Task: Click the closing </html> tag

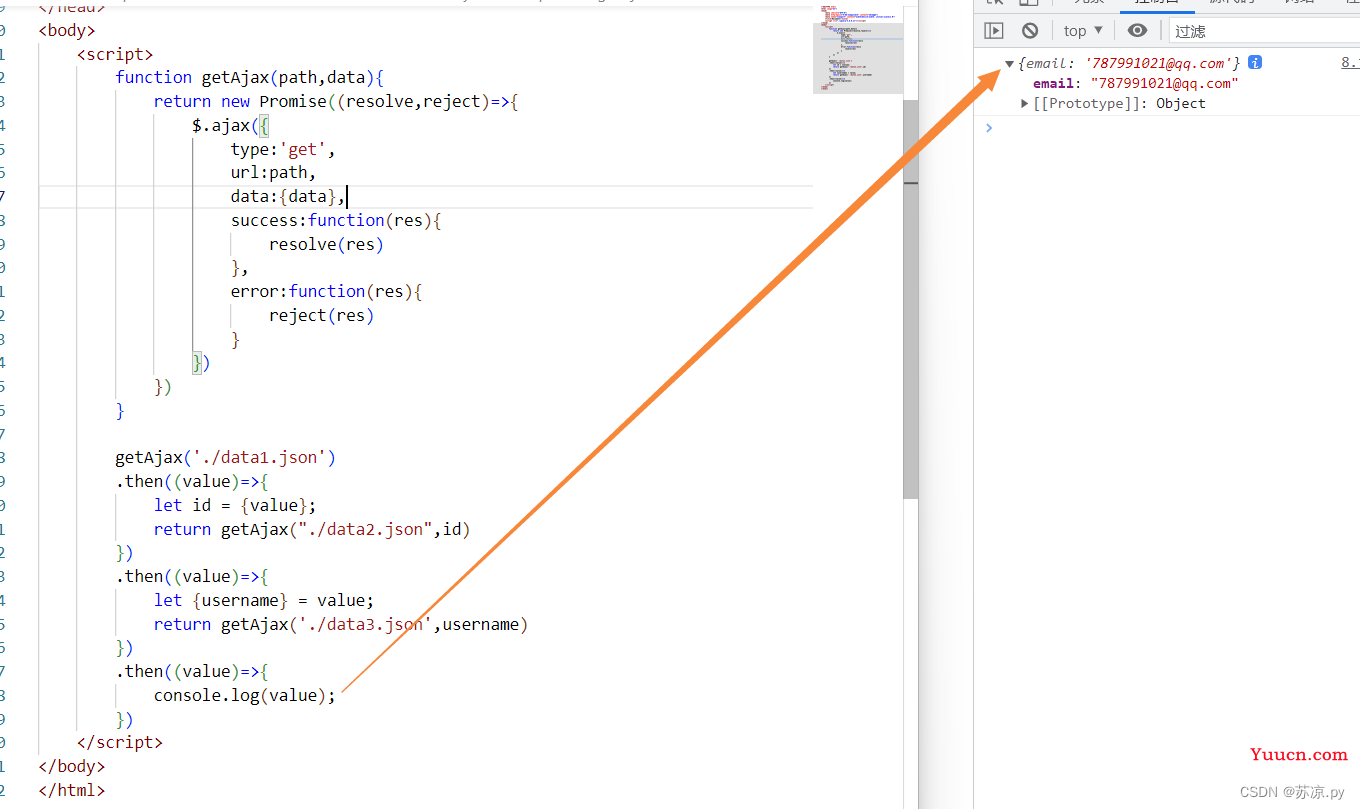Action: click(72, 790)
